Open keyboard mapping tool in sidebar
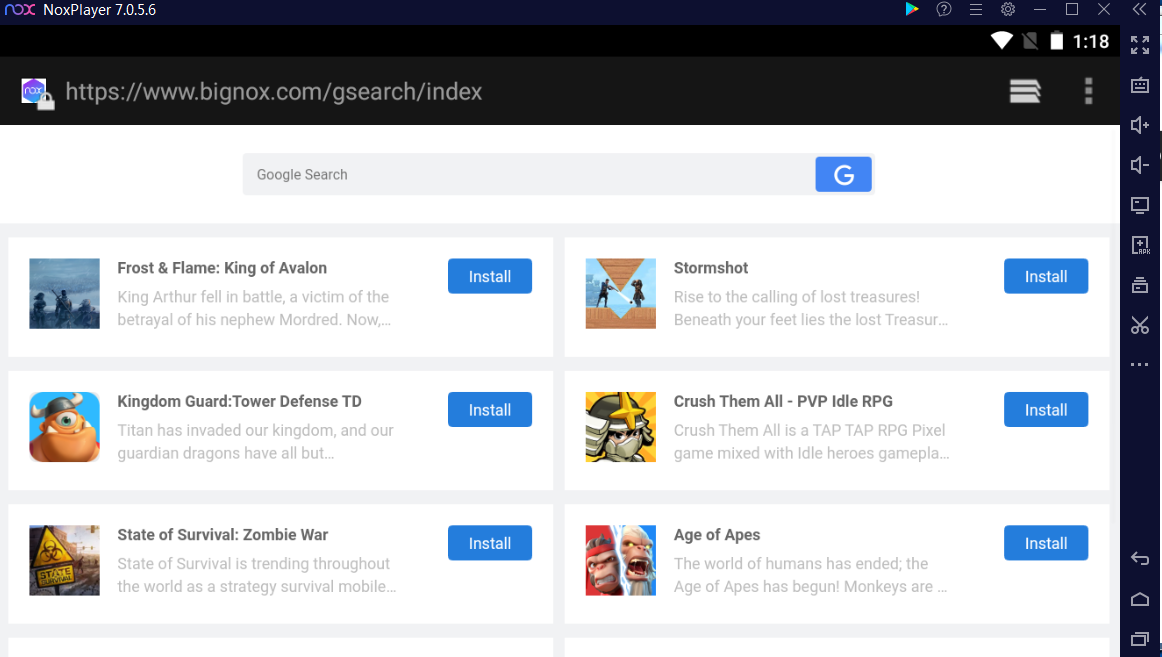Viewport: 1162px width, 657px height. 1140,85
